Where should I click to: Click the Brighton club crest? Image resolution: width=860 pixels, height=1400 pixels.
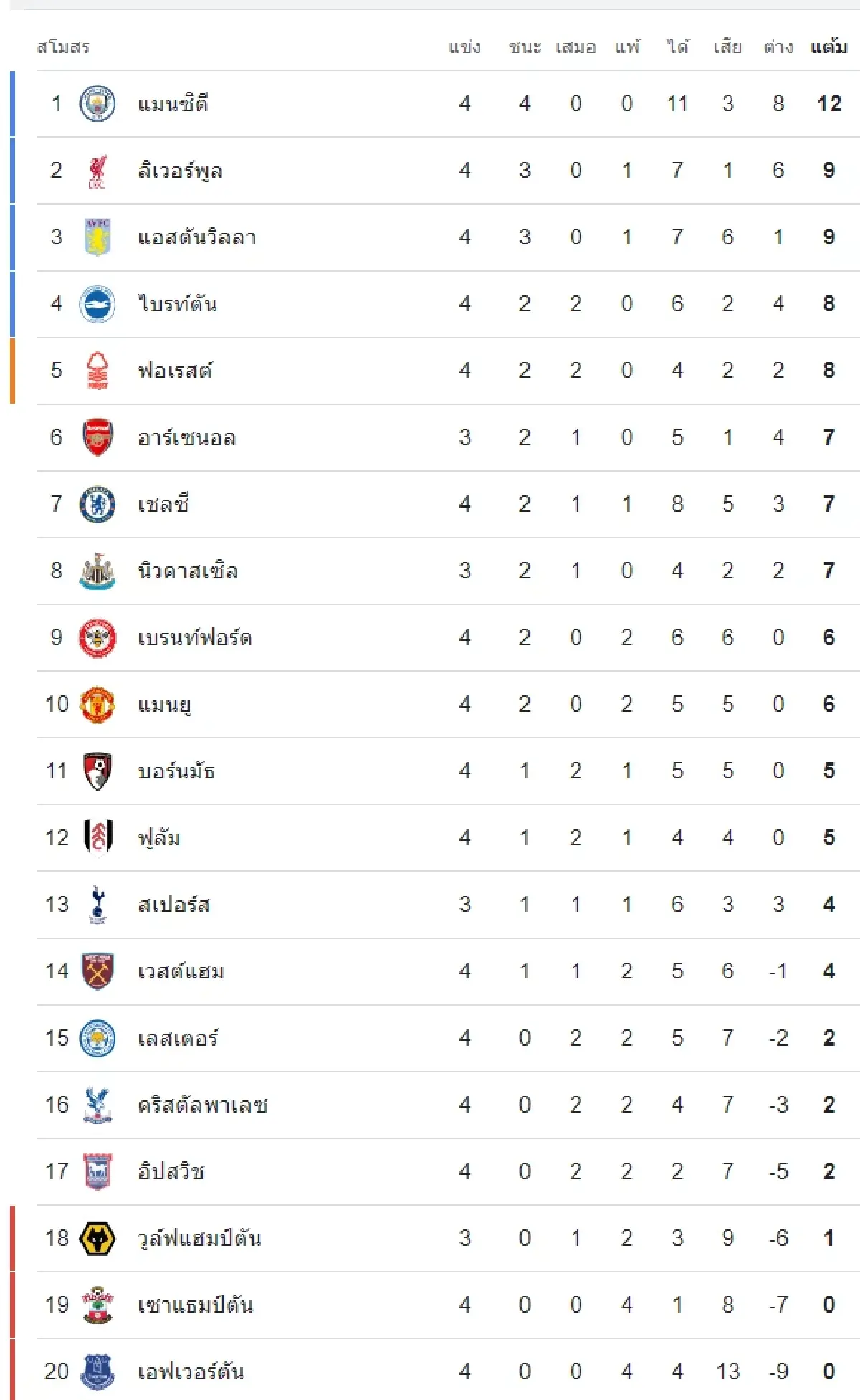pyautogui.click(x=97, y=304)
